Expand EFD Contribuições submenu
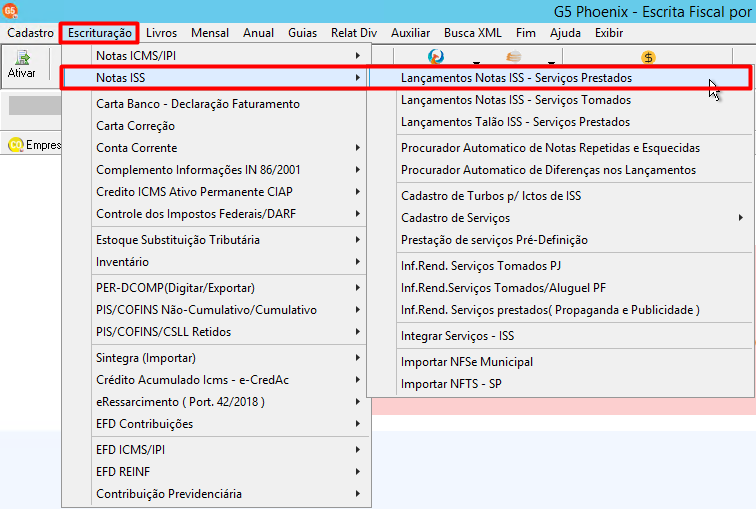Screen dimensions: 756x509 point(215,424)
